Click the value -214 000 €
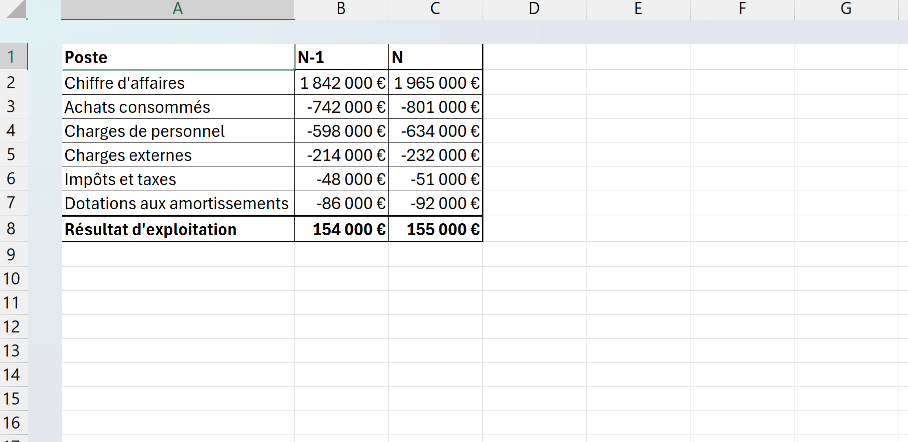This screenshot has height=442, width=908. coord(341,155)
